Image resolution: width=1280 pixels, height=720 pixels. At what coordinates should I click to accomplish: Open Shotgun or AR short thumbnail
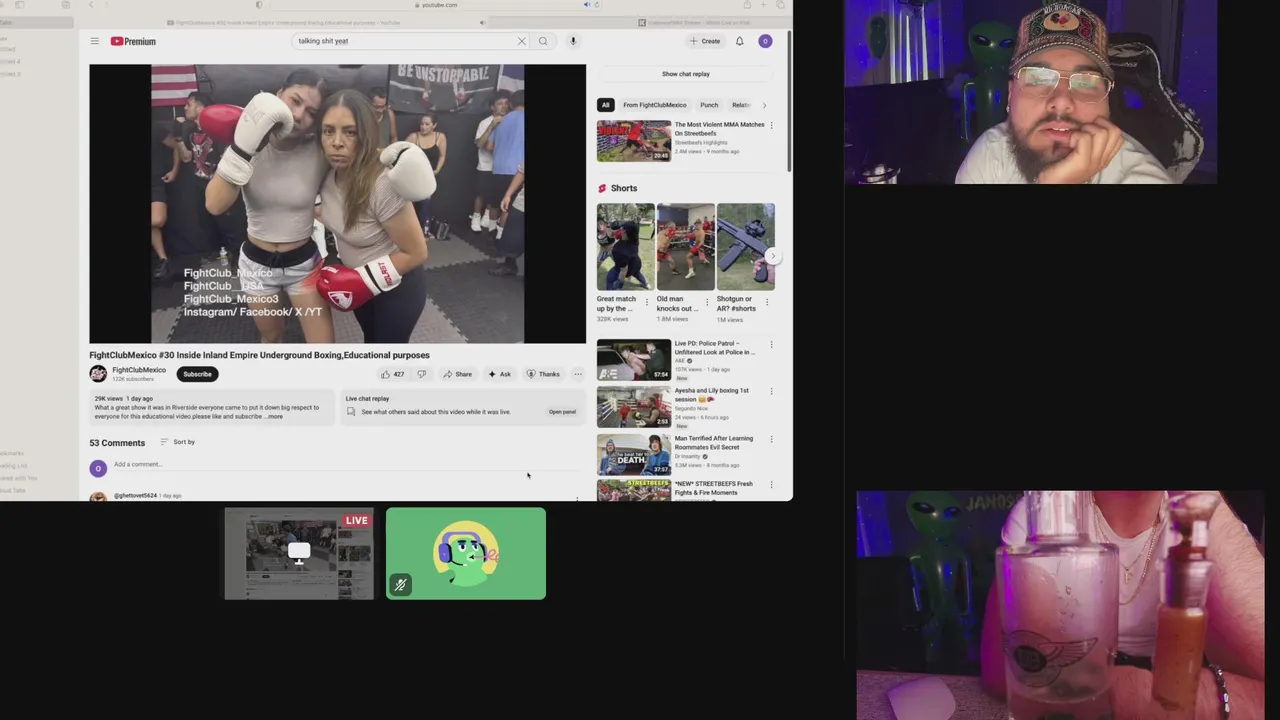pyautogui.click(x=746, y=247)
